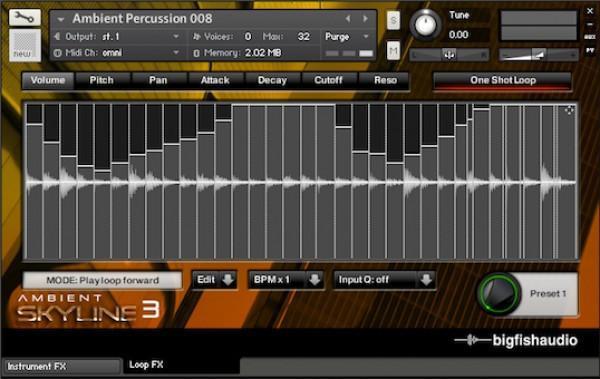The image size is (600, 379).
Task: Click the output level meter display
Action: pyautogui.click(x=539, y=26)
